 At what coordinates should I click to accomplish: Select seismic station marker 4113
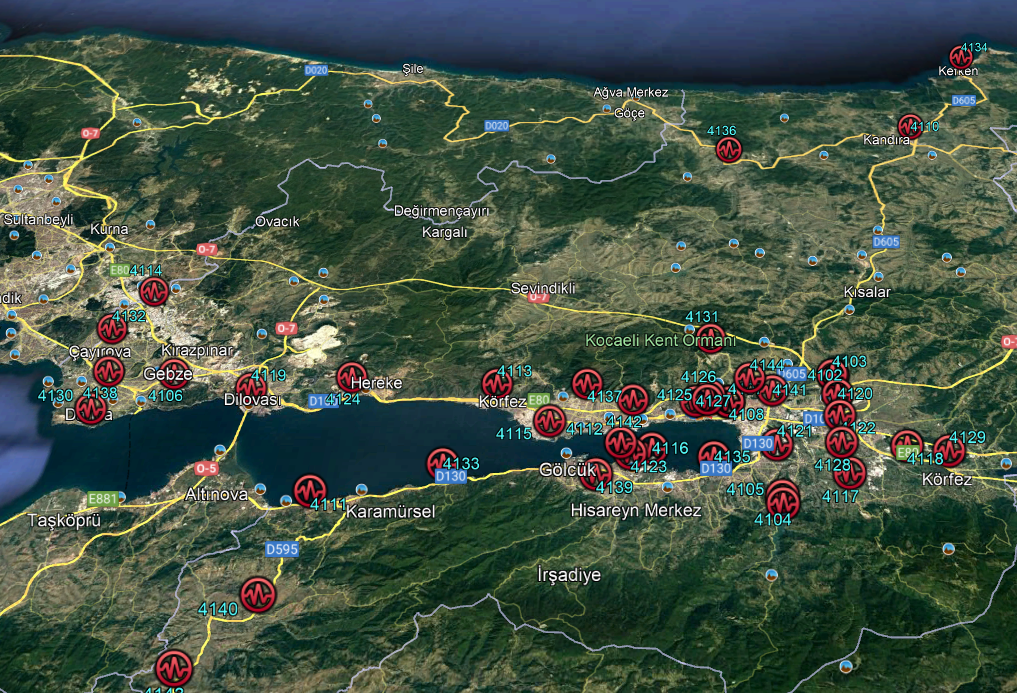[497, 383]
